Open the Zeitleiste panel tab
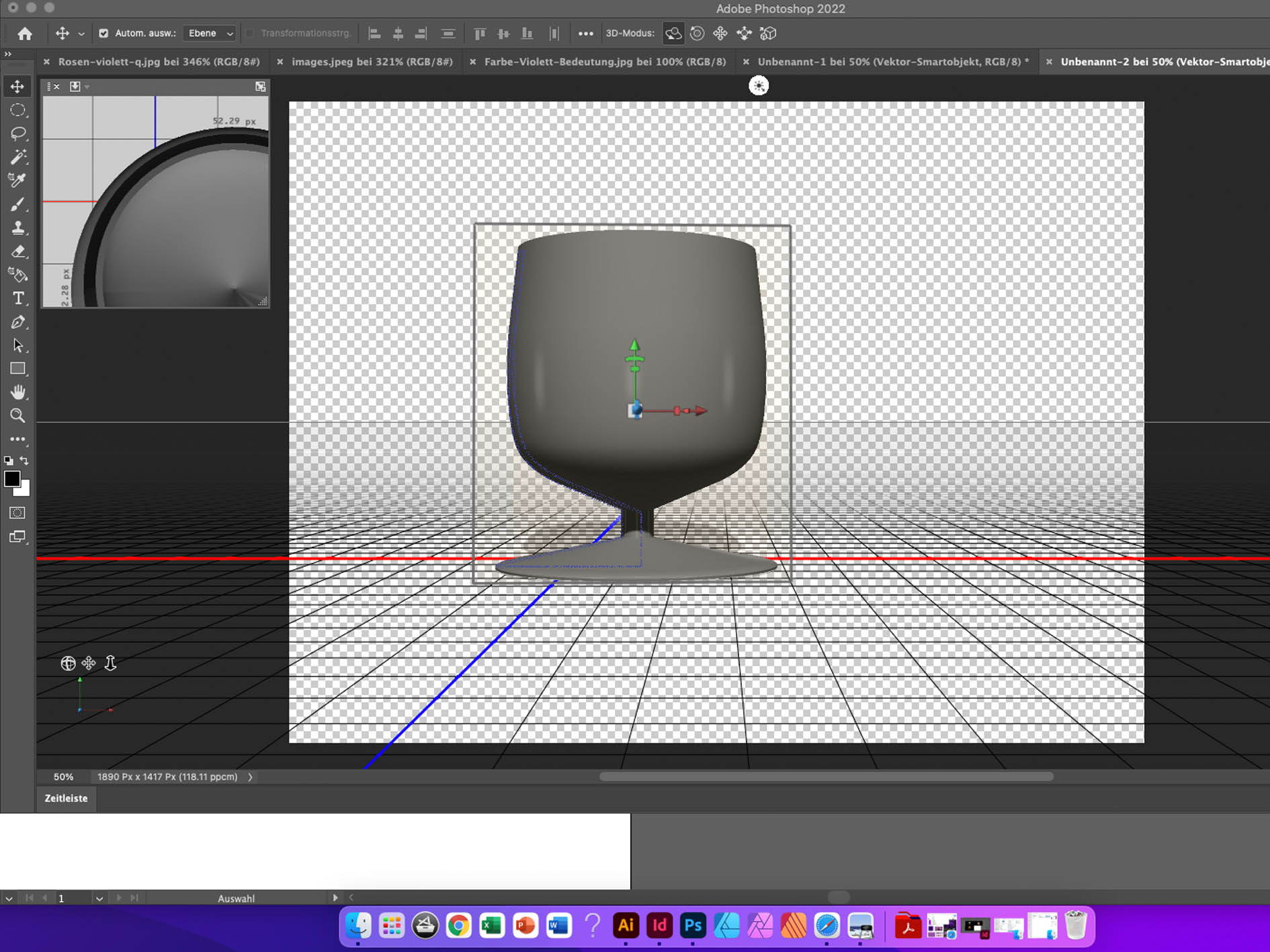1270x952 pixels. (66, 798)
